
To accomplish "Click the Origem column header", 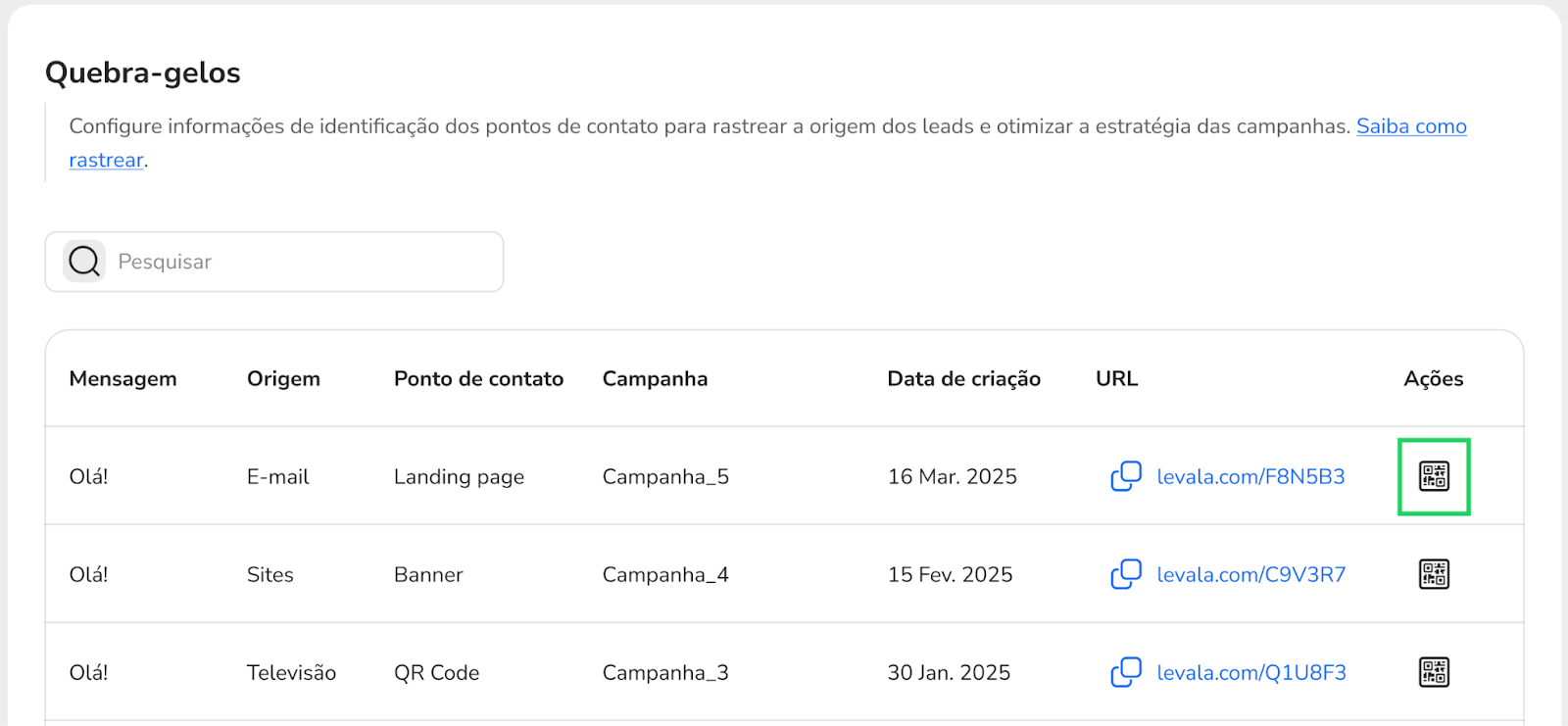I will (283, 378).
